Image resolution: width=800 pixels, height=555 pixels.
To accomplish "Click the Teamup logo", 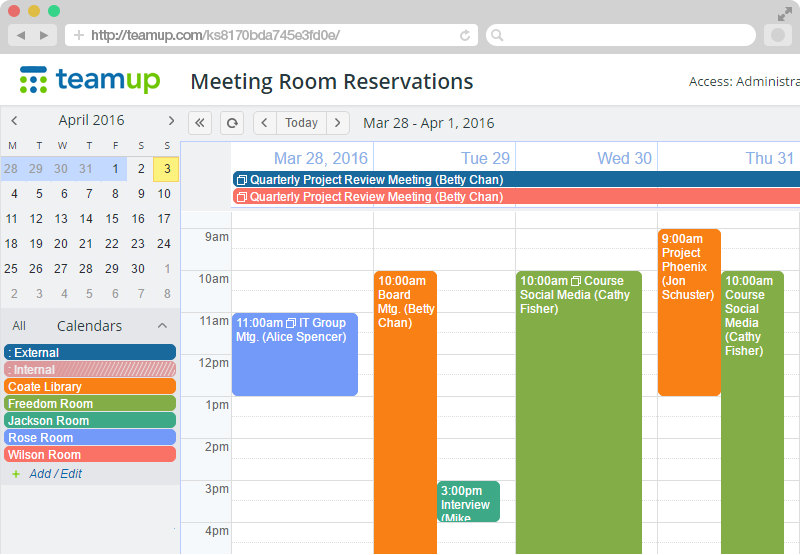I will [90, 80].
